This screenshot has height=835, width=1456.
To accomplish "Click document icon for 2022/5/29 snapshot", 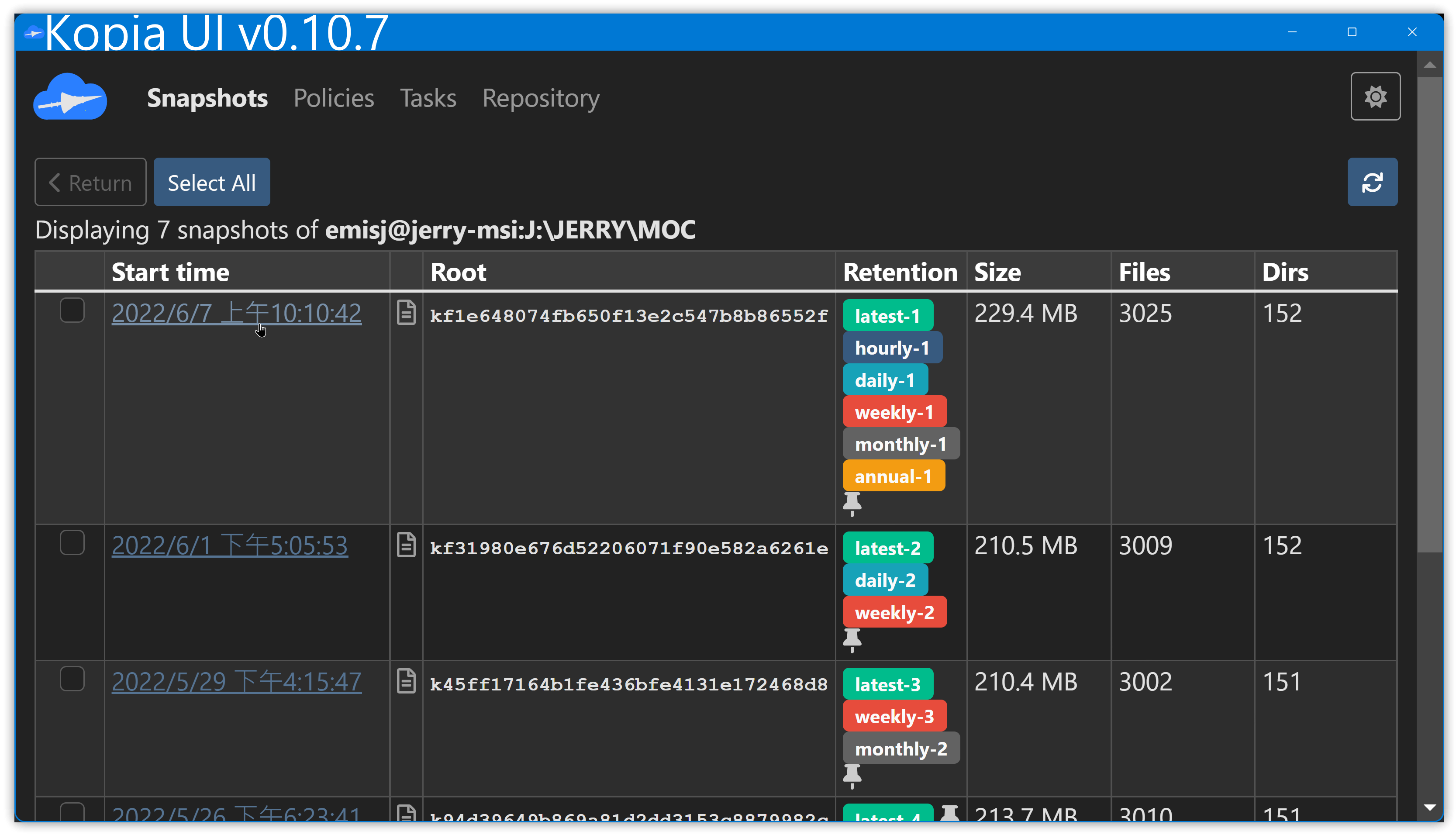I will pyautogui.click(x=406, y=681).
